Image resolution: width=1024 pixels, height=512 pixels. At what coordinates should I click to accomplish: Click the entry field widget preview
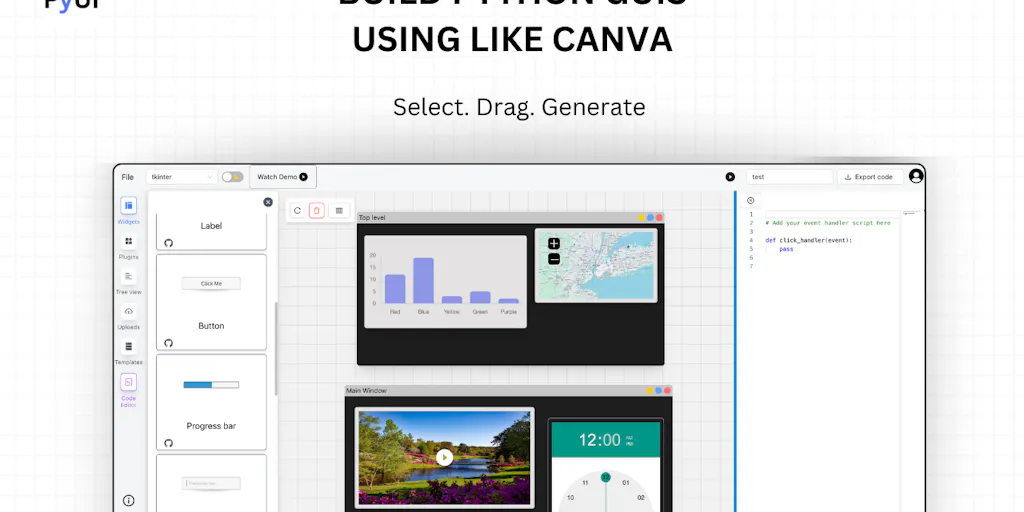coord(211,484)
